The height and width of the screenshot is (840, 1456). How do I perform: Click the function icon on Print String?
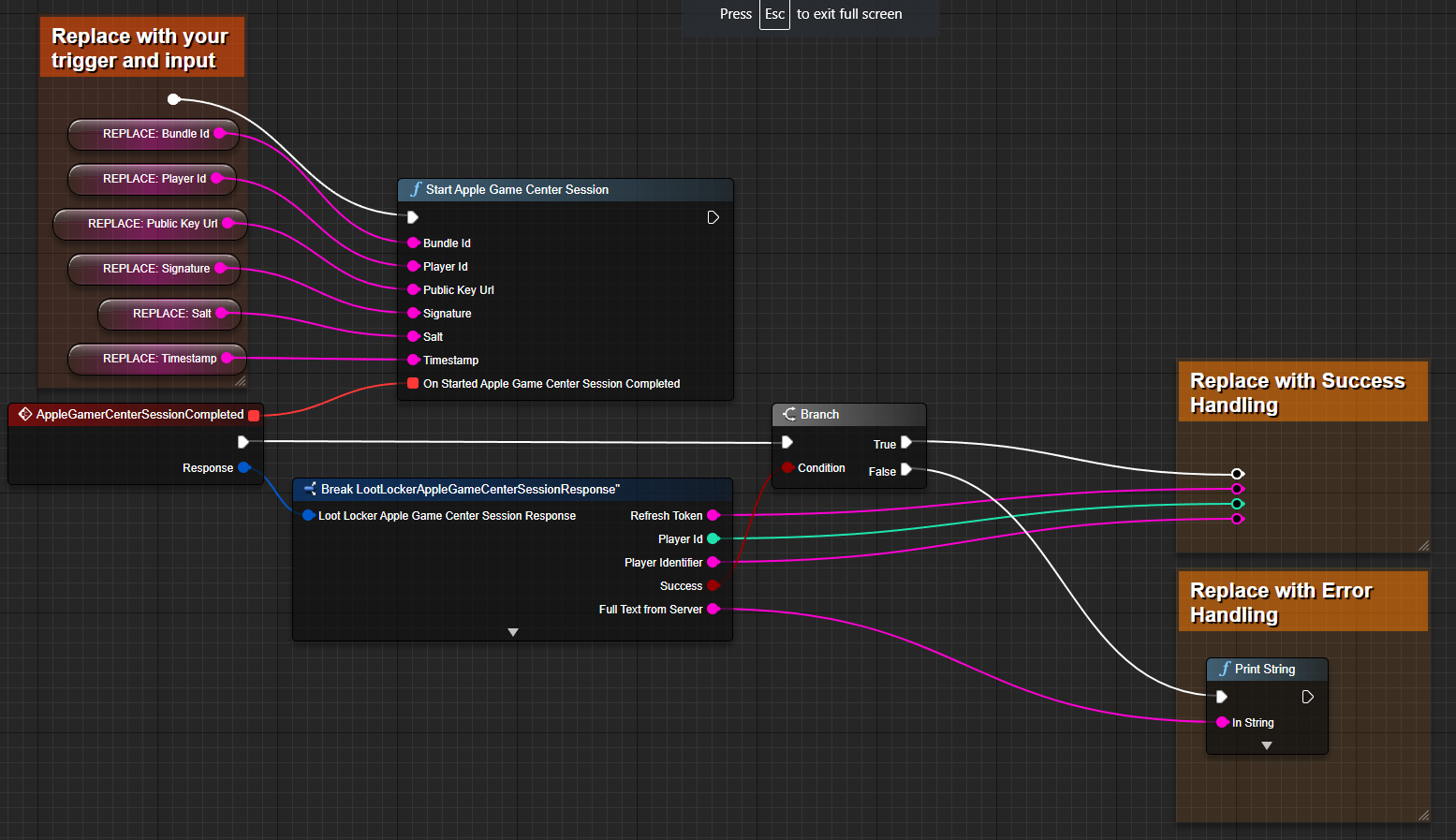(1224, 669)
